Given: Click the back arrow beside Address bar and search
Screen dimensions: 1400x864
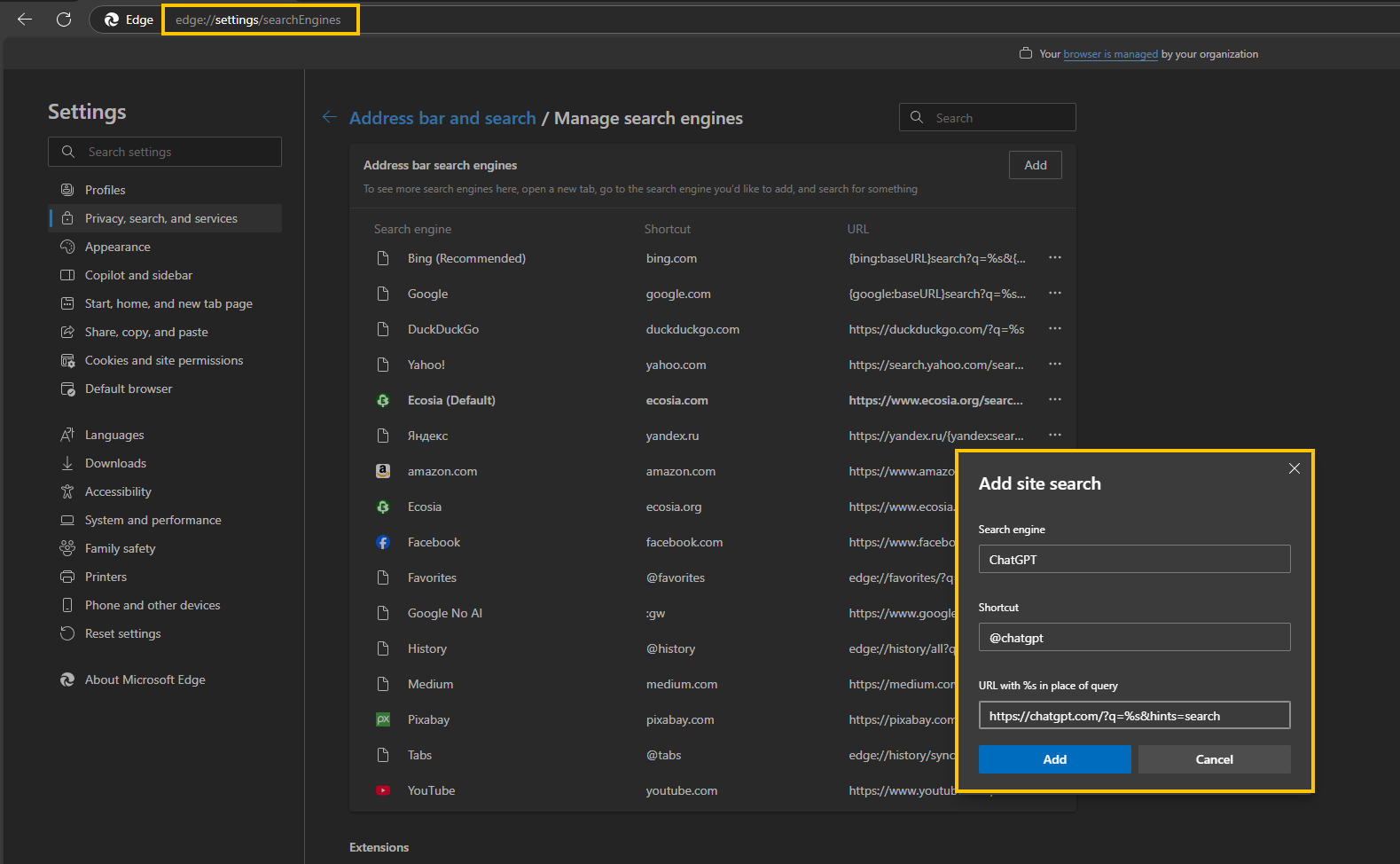Looking at the screenshot, I should [330, 117].
